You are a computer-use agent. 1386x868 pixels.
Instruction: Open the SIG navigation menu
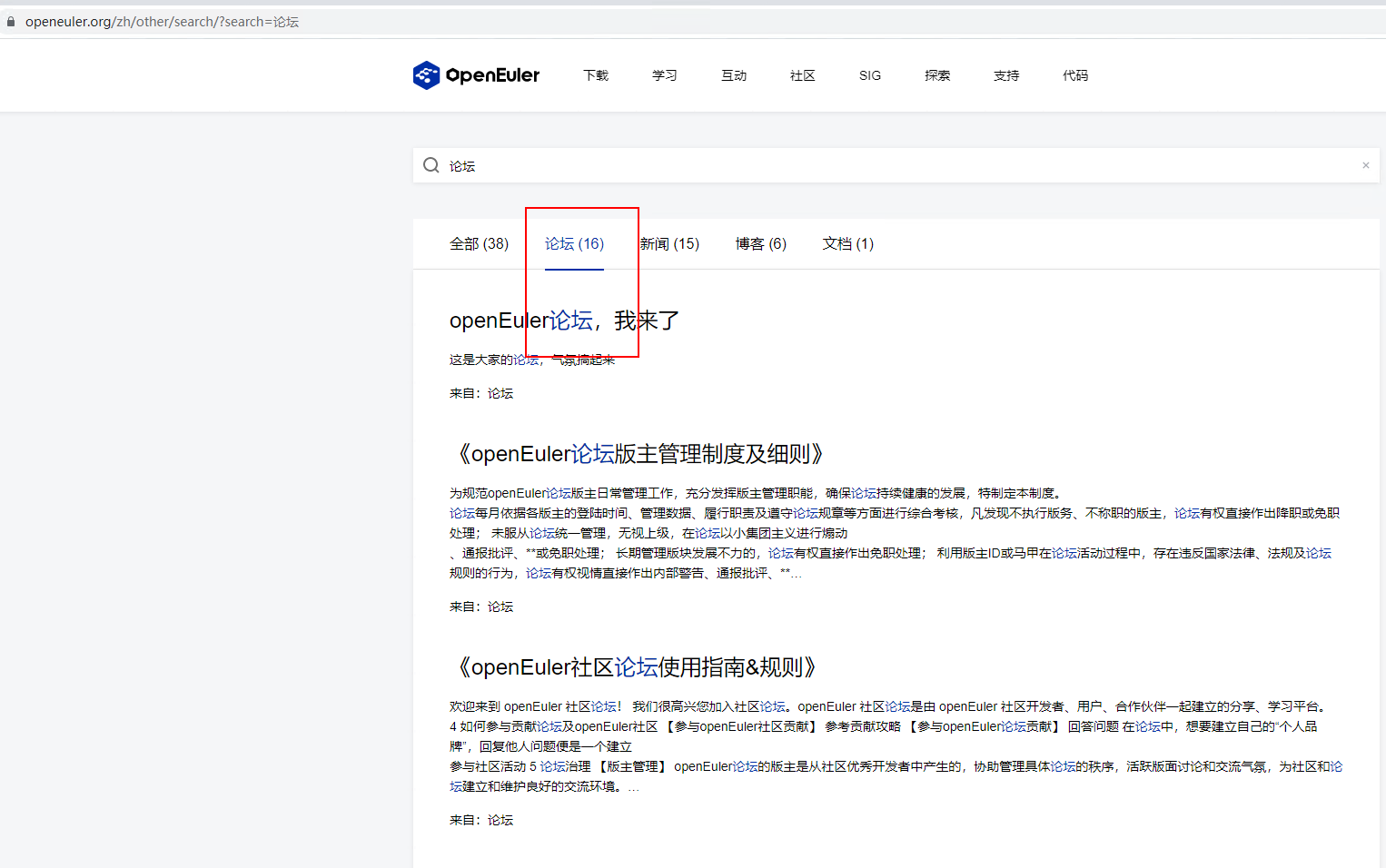[x=870, y=75]
